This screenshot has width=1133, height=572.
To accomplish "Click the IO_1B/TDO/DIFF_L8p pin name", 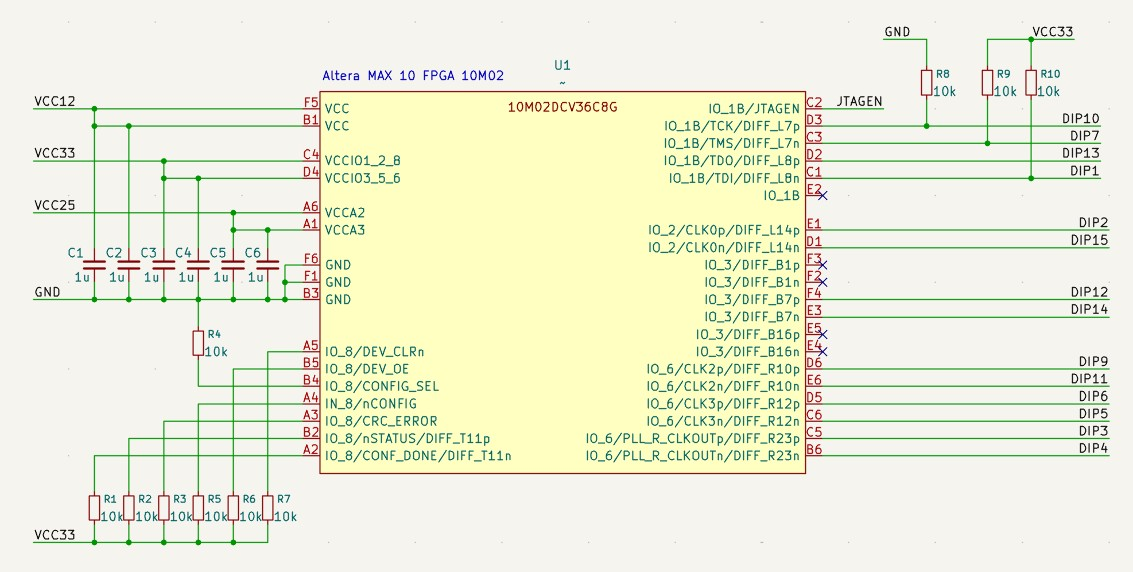I will pos(731,161).
